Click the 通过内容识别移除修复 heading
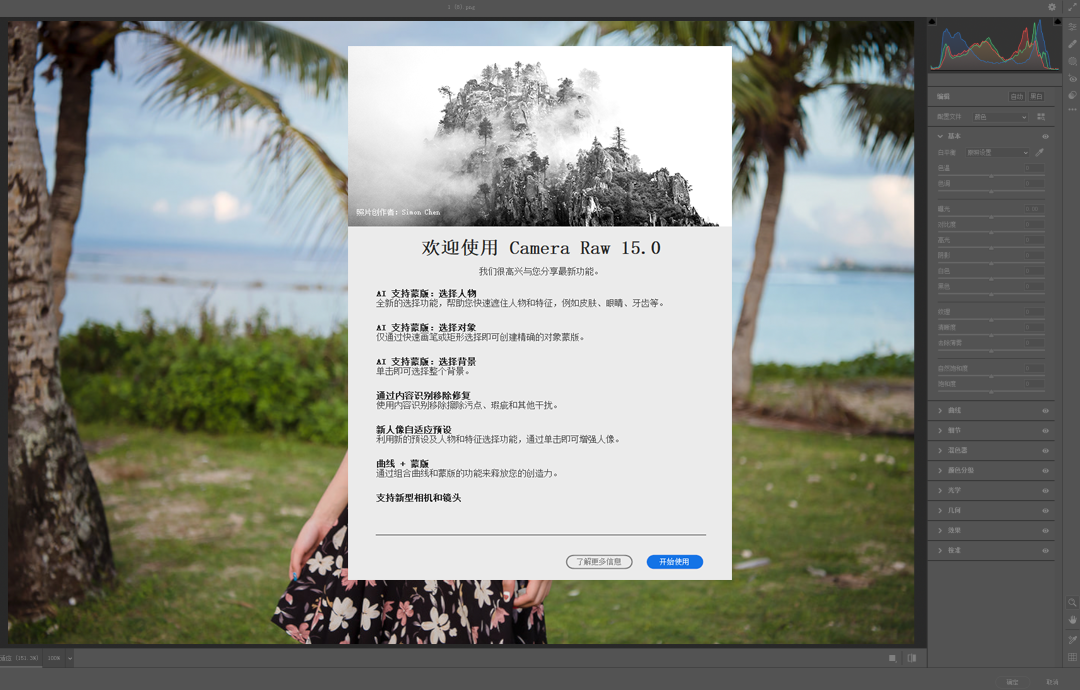The height and width of the screenshot is (690, 1080). click(423, 395)
